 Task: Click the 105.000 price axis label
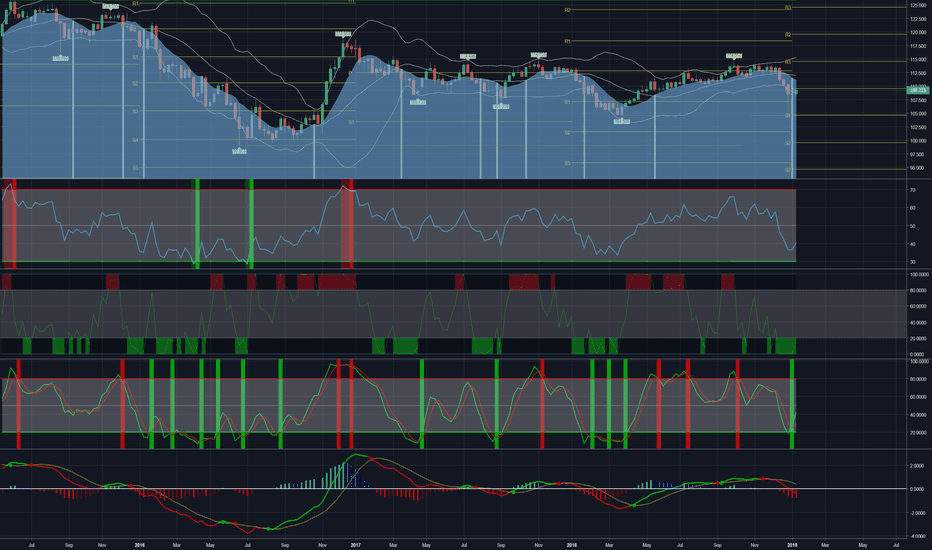[918, 114]
